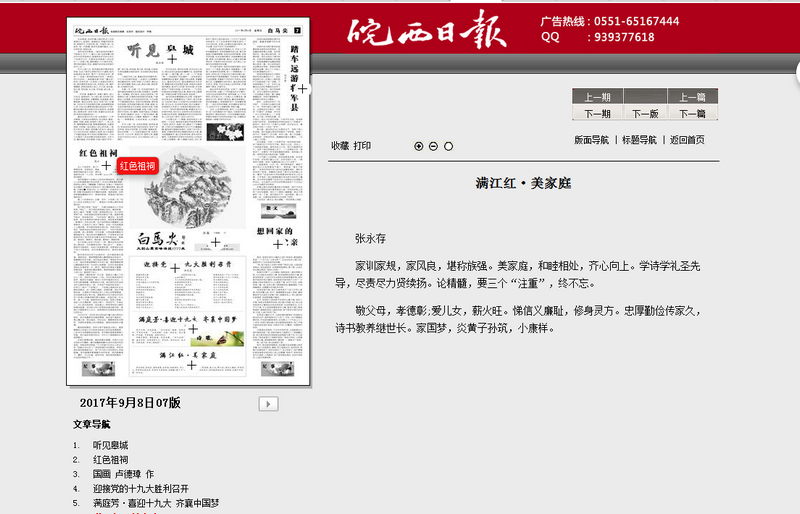Click the 皖西日报 masthead logo

point(428,30)
